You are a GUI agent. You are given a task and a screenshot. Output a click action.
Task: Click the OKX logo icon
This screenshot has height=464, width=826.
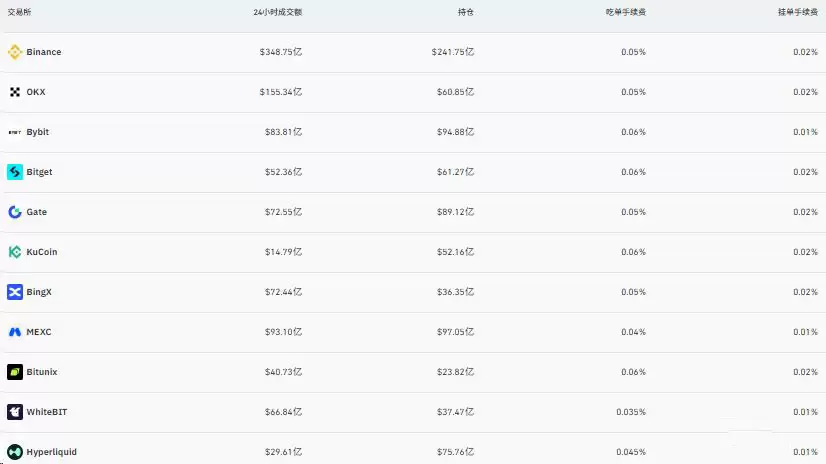pyautogui.click(x=15, y=92)
